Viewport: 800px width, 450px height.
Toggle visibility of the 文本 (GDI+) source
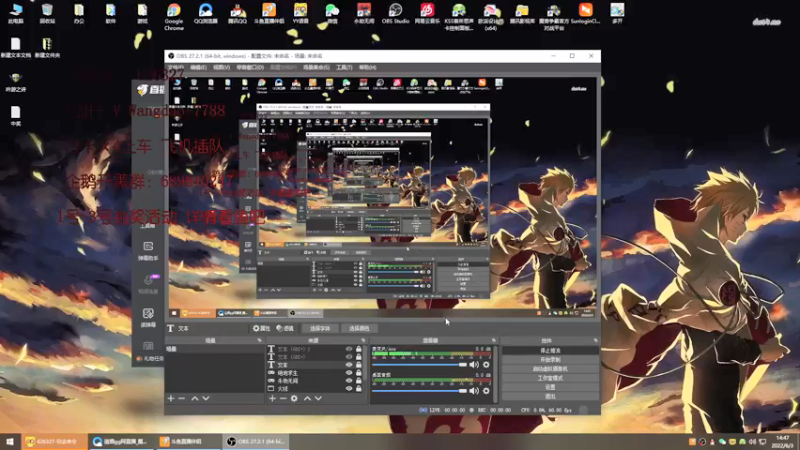pos(349,357)
